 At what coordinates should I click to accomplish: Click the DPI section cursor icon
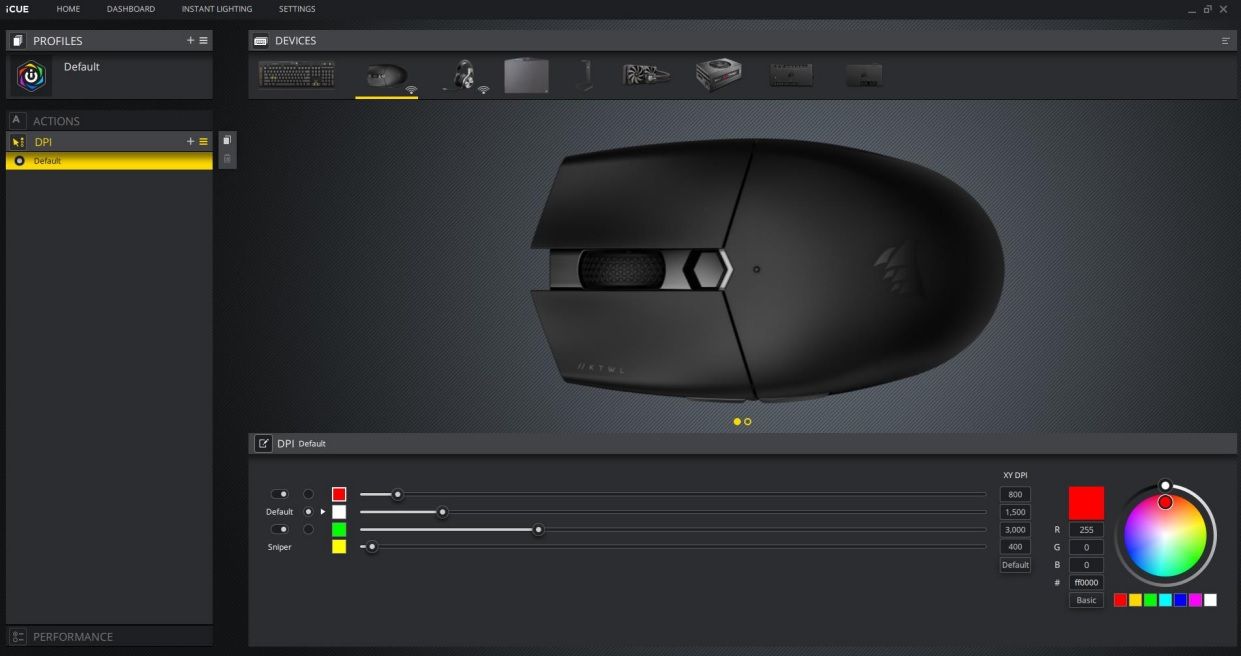tap(17, 142)
